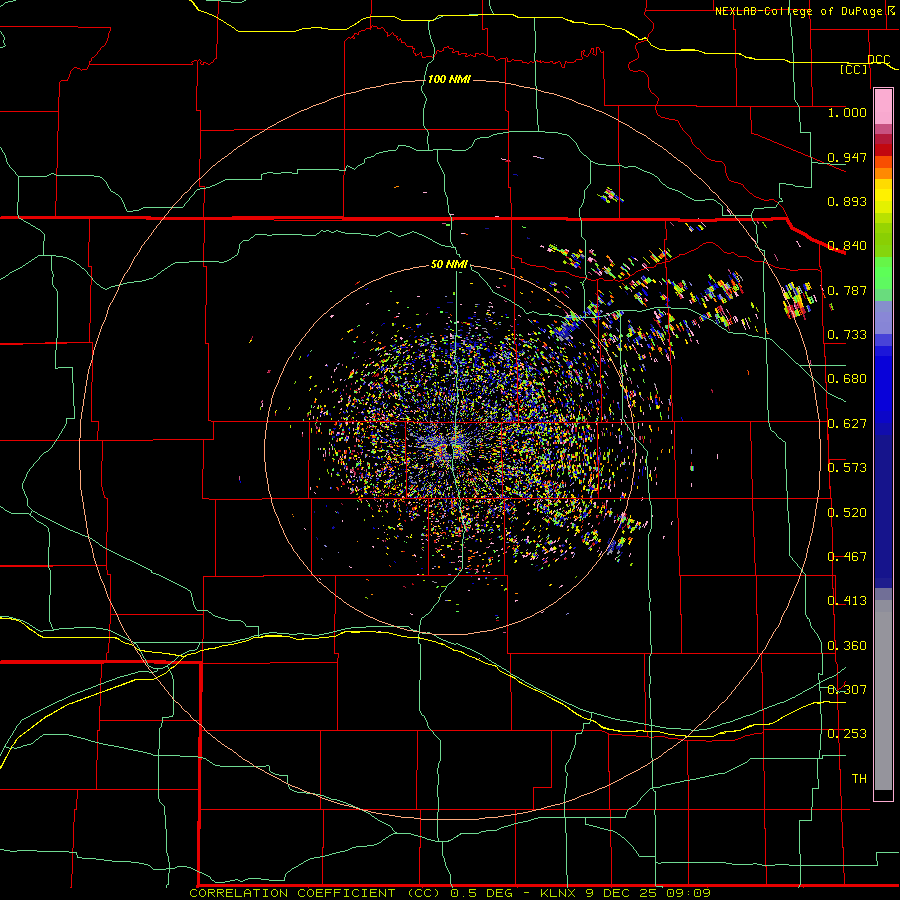Screen dimensions: 900x900
Task: Click the '100 NMI' range ring label
Action: tap(449, 79)
